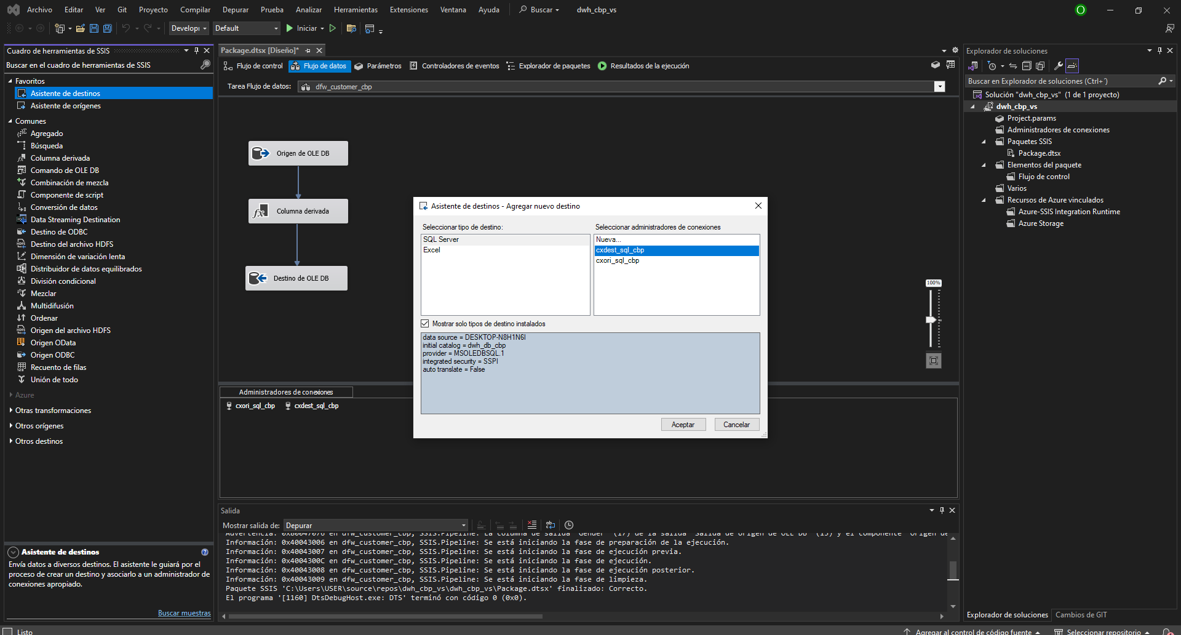Switch to the Parámetros tab

coord(378,66)
